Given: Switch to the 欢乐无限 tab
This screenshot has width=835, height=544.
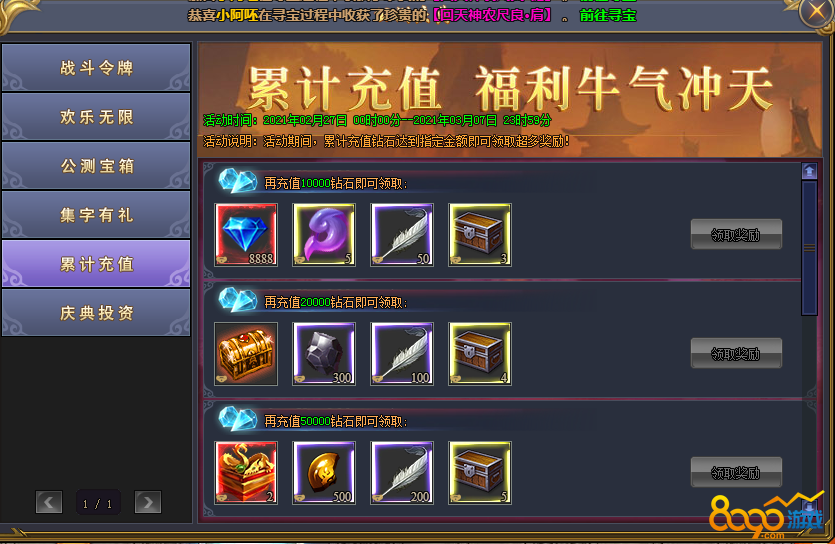Looking at the screenshot, I should pyautogui.click(x=96, y=117).
